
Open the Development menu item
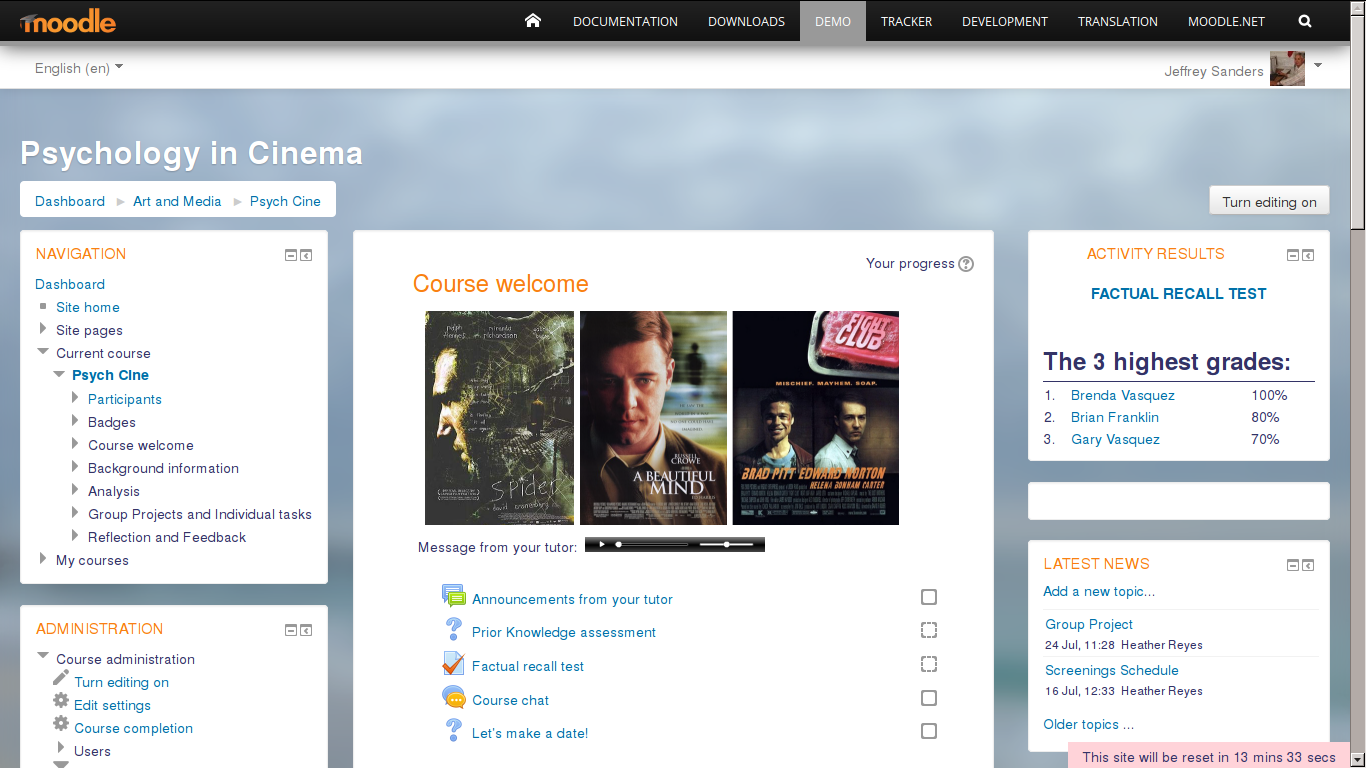coord(1005,21)
